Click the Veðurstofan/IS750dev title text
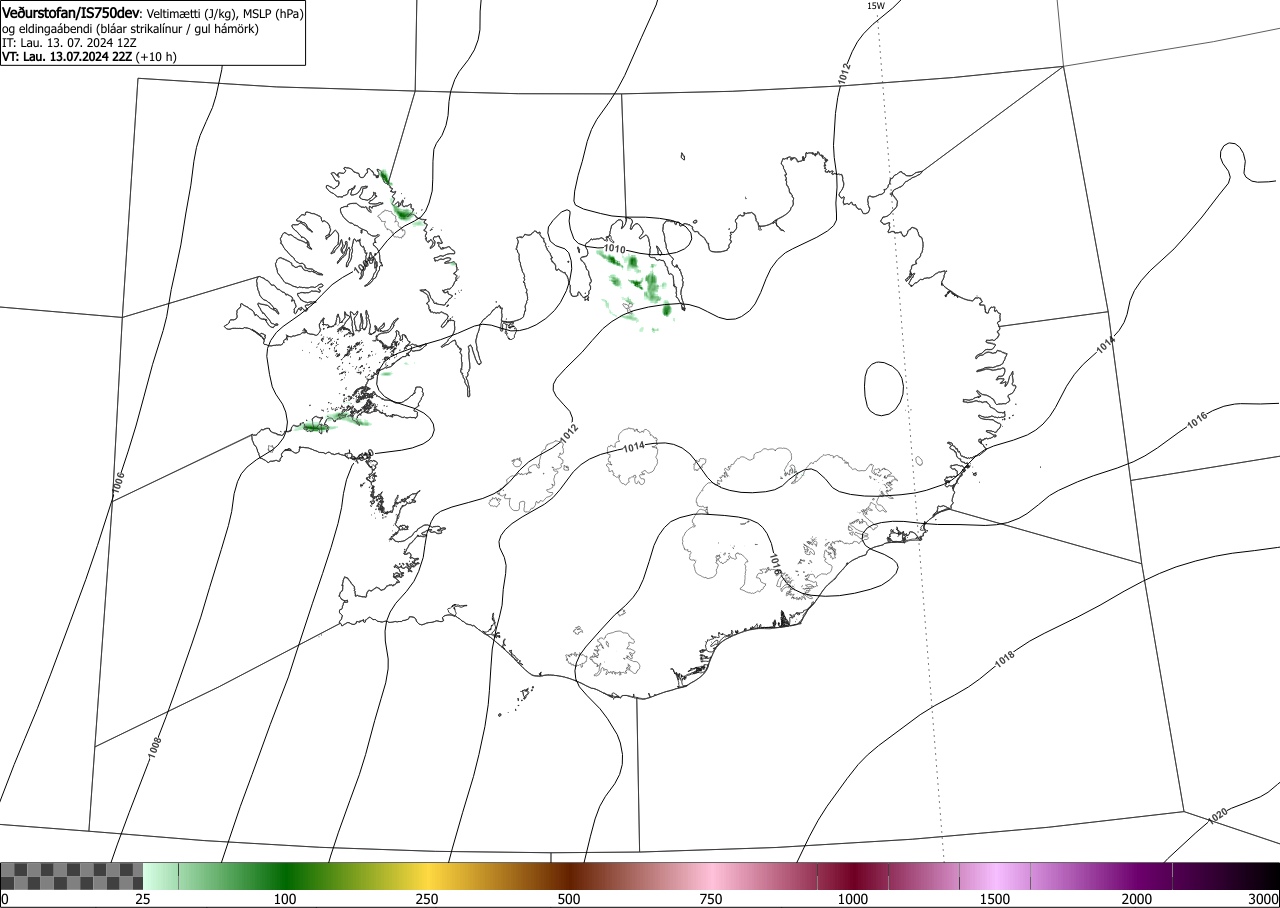 tap(70, 13)
